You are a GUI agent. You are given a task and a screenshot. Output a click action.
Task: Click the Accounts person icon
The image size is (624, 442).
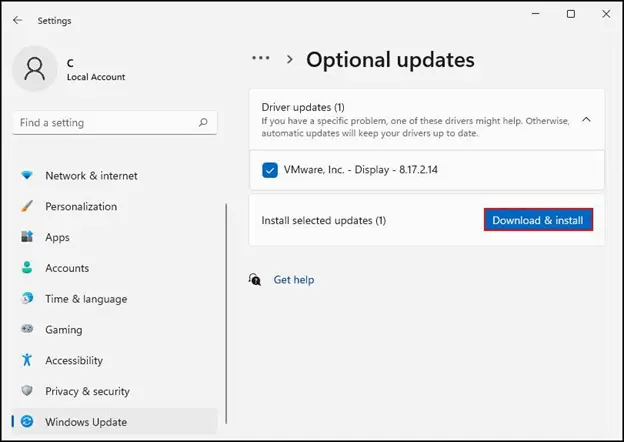pyautogui.click(x=27, y=267)
